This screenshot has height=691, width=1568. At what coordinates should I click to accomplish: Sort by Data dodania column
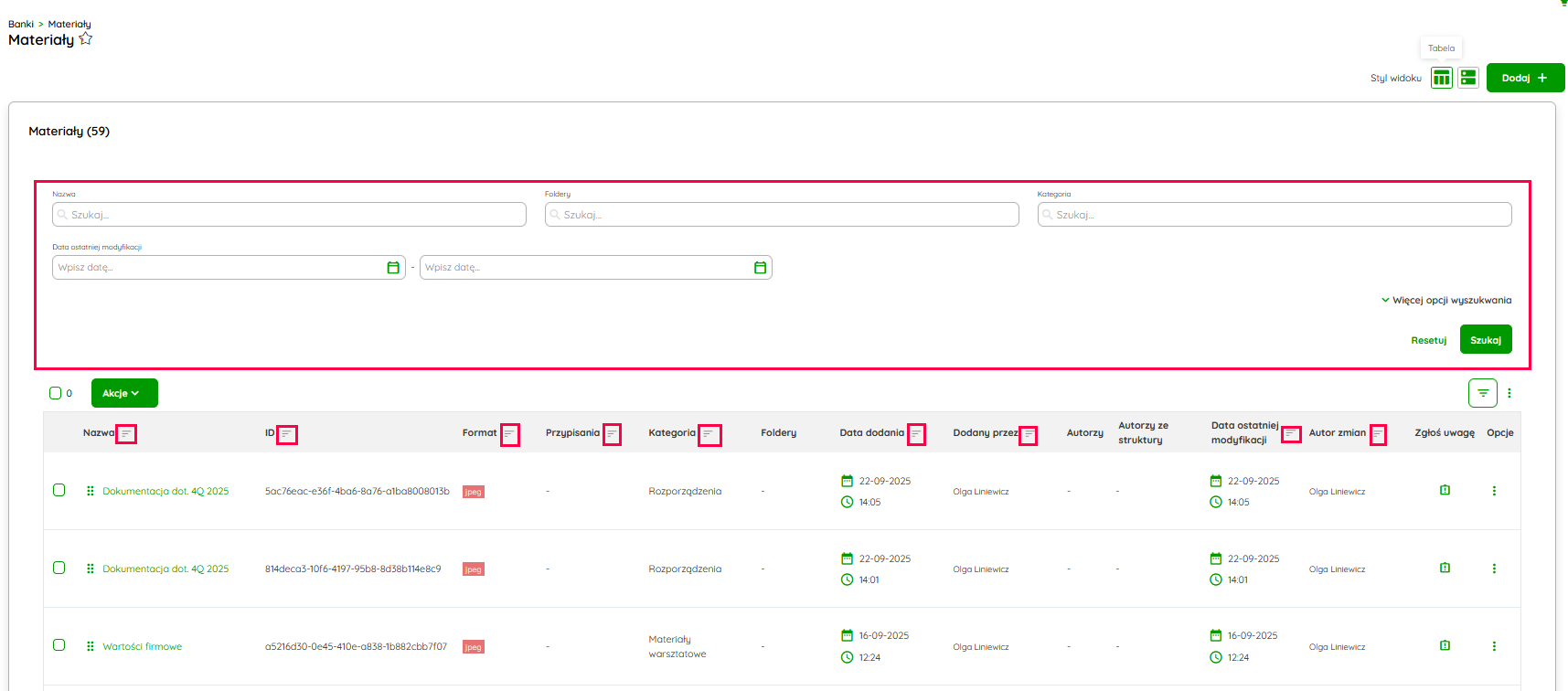(916, 434)
